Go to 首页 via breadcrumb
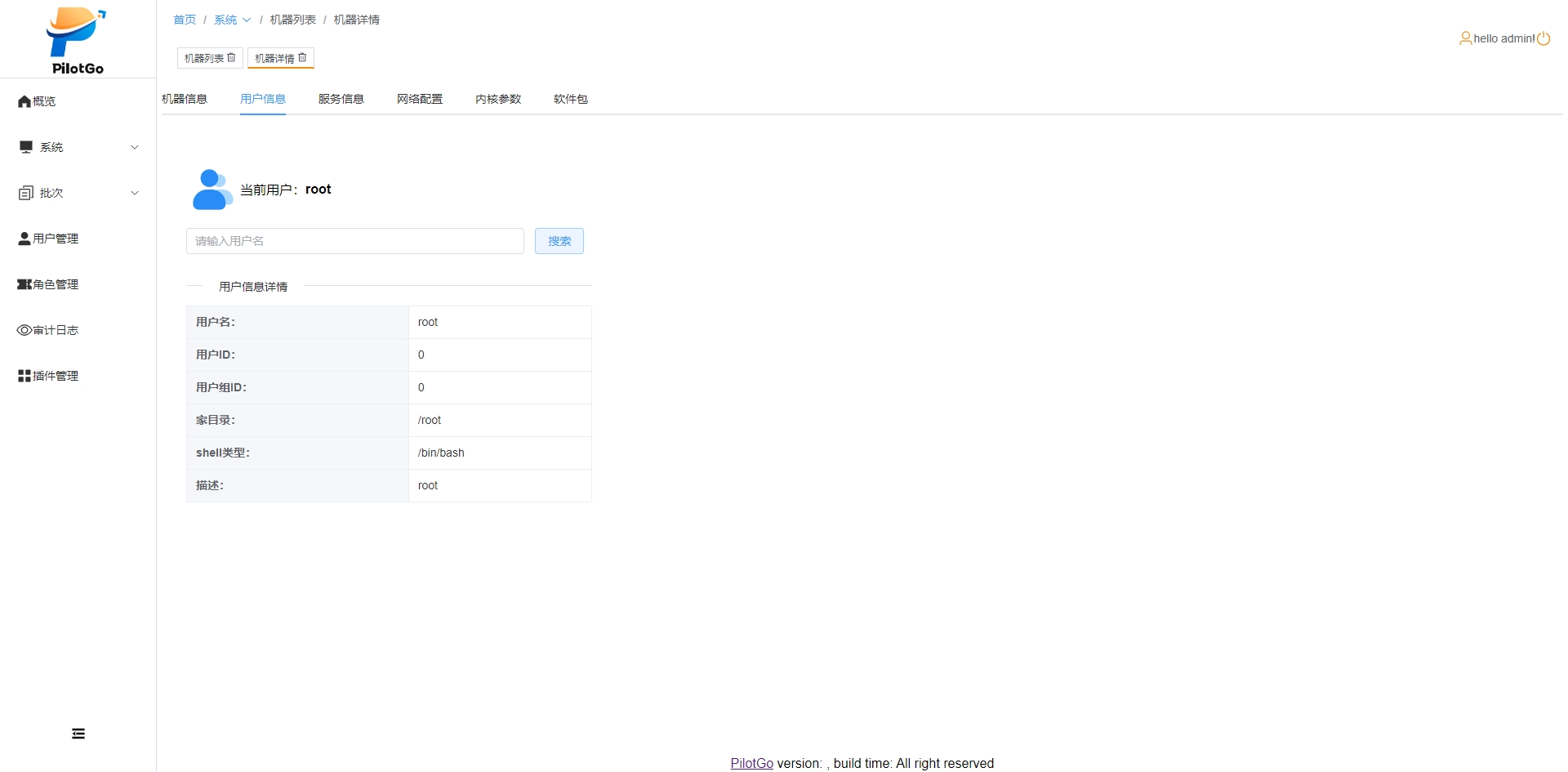This screenshot has width=1568, height=772. (x=185, y=20)
